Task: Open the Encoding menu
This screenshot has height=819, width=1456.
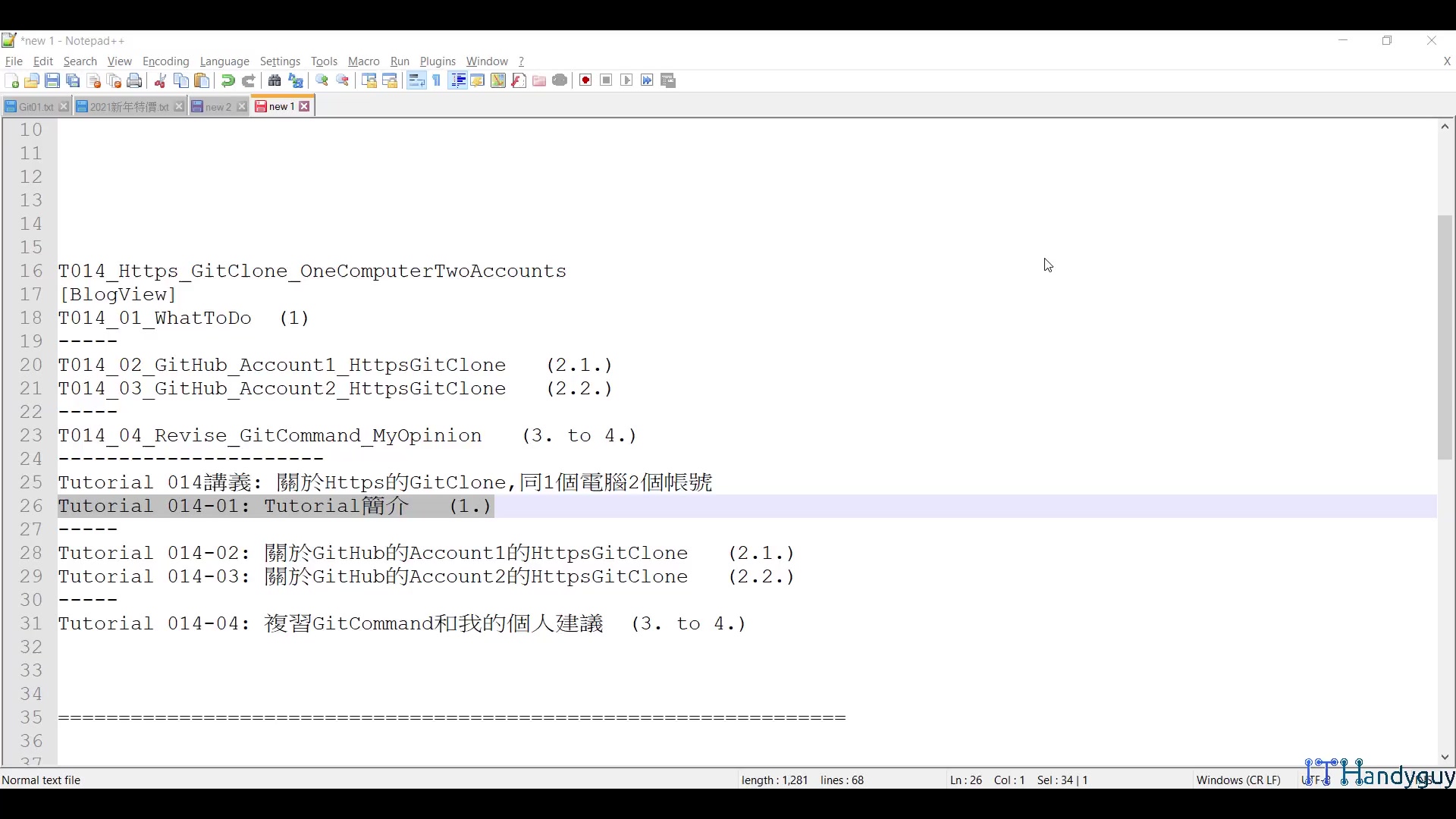Action: point(165,61)
